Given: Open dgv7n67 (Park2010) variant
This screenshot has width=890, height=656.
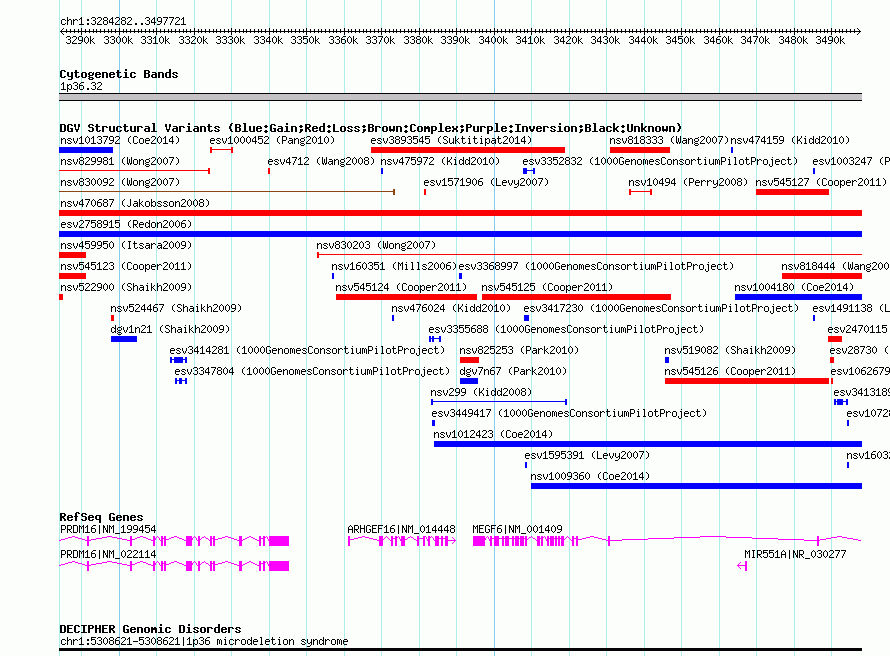Looking at the screenshot, I should [469, 381].
